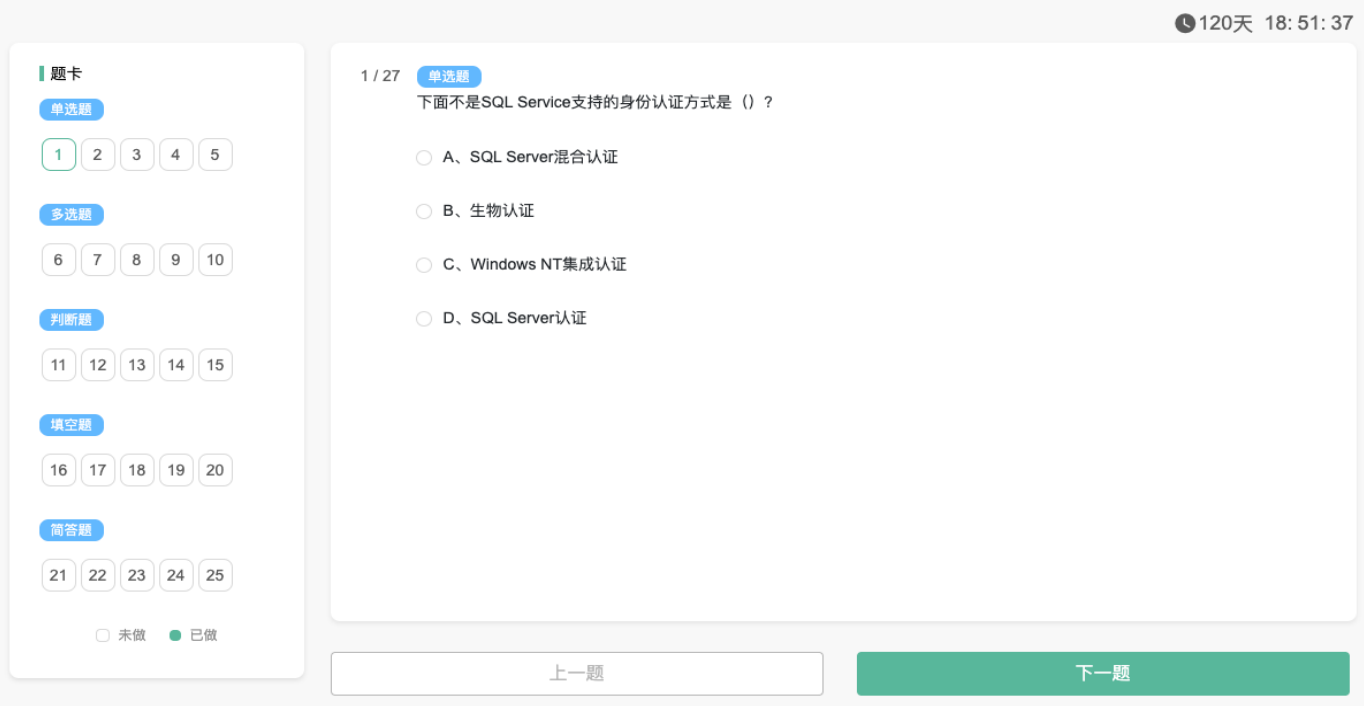Jump to true/false question 11
The height and width of the screenshot is (706, 1364).
tap(59, 365)
